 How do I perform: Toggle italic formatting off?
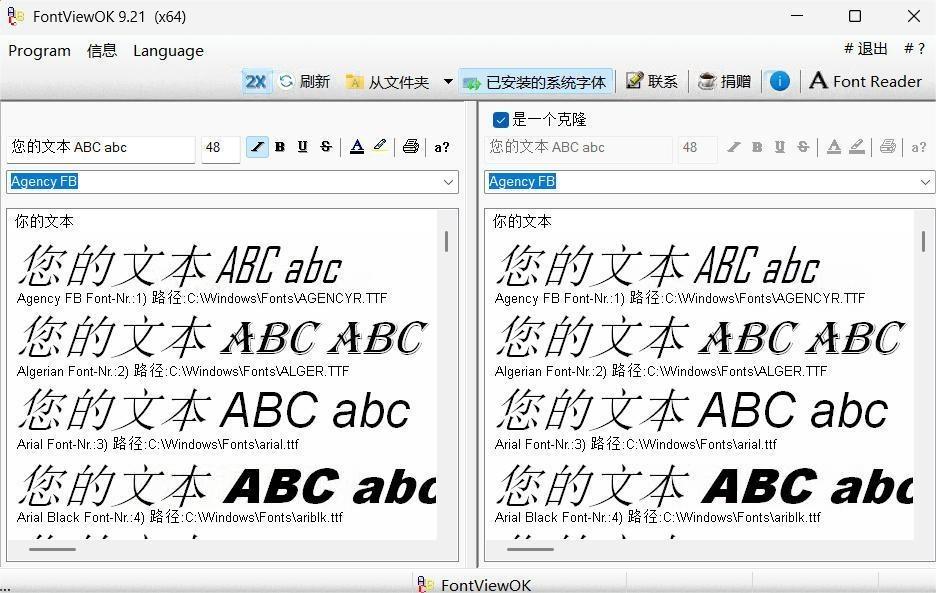point(257,147)
